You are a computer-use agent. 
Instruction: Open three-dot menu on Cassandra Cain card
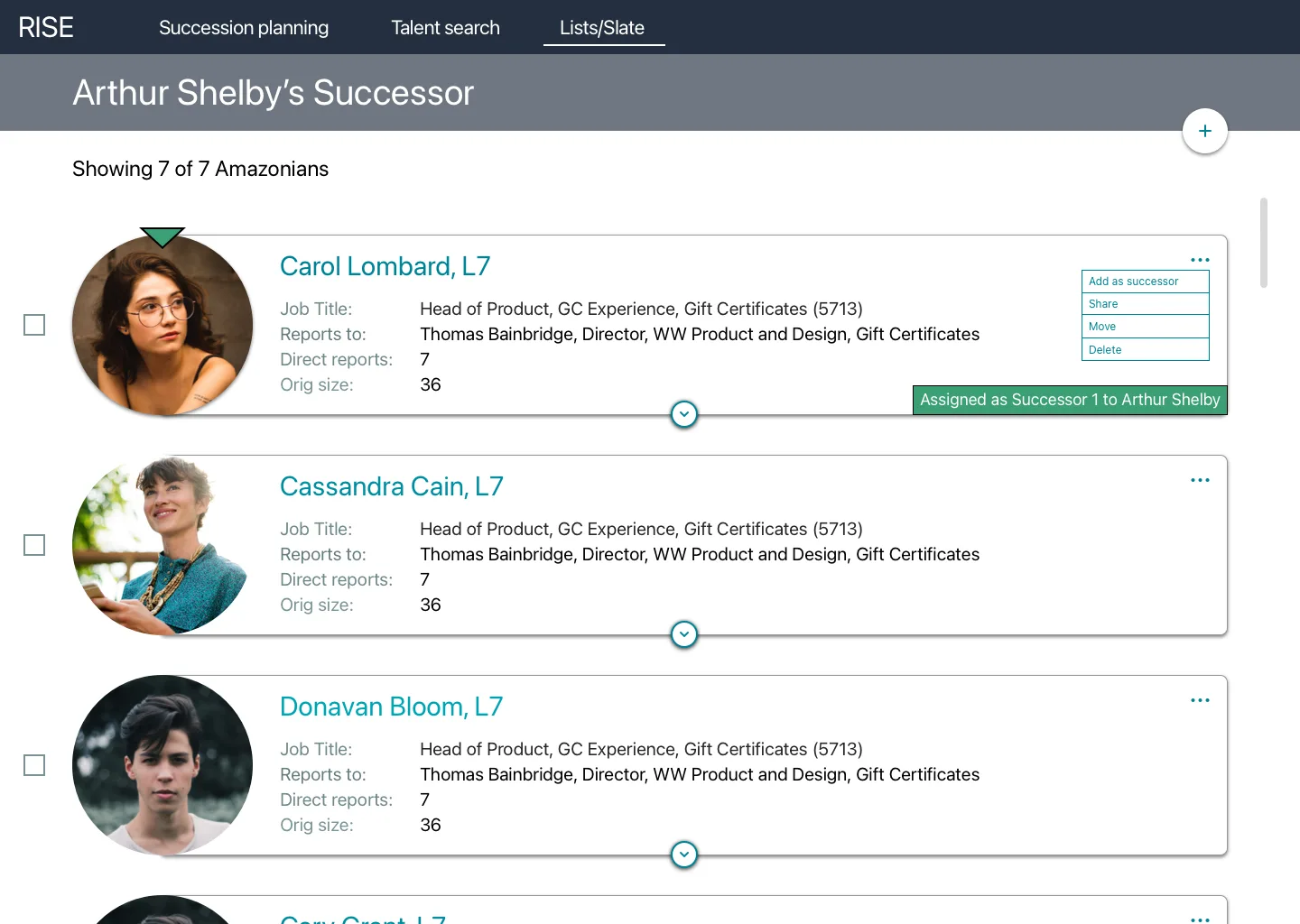click(1200, 480)
